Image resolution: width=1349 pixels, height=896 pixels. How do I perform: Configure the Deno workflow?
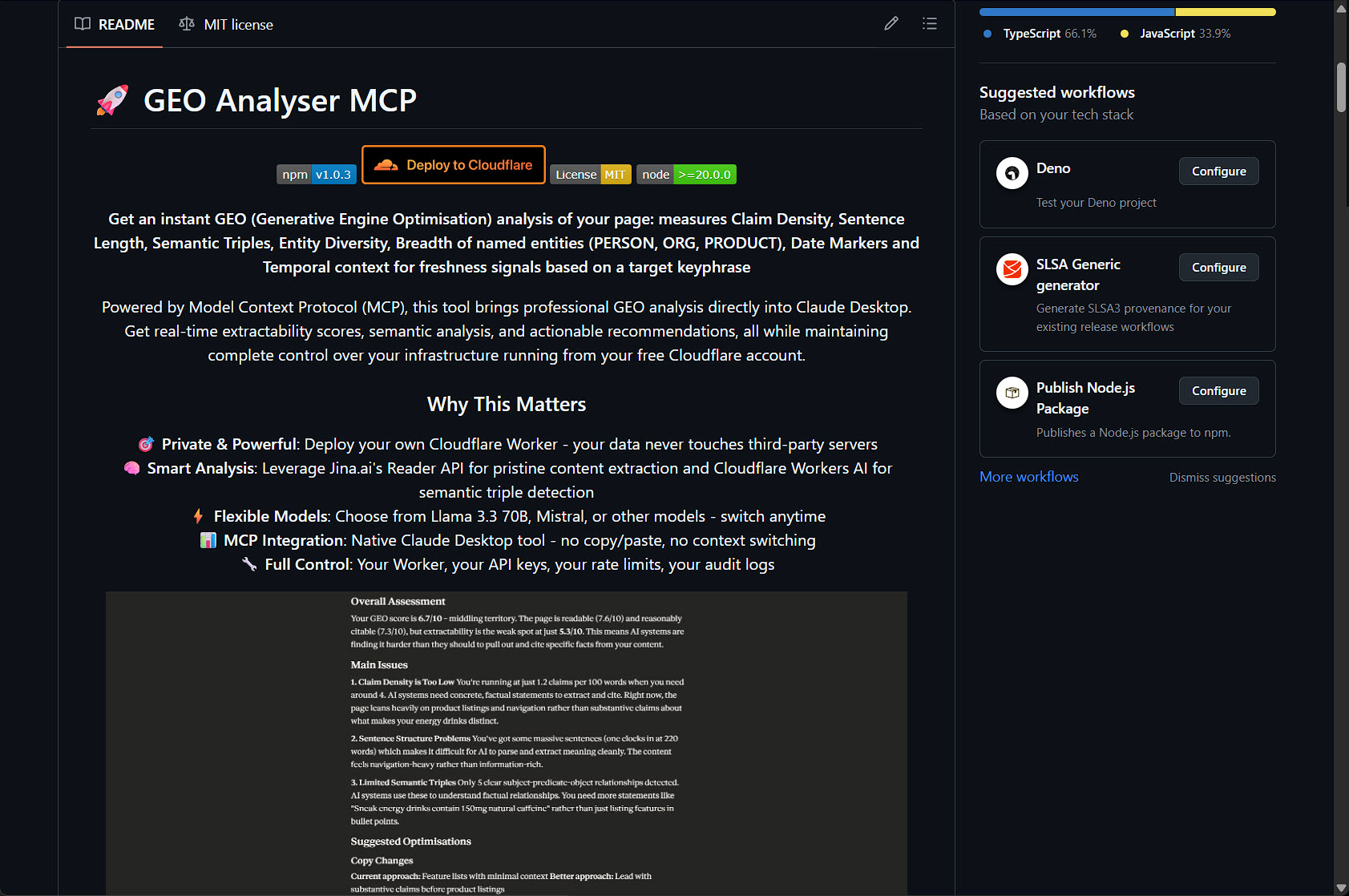tap(1218, 172)
